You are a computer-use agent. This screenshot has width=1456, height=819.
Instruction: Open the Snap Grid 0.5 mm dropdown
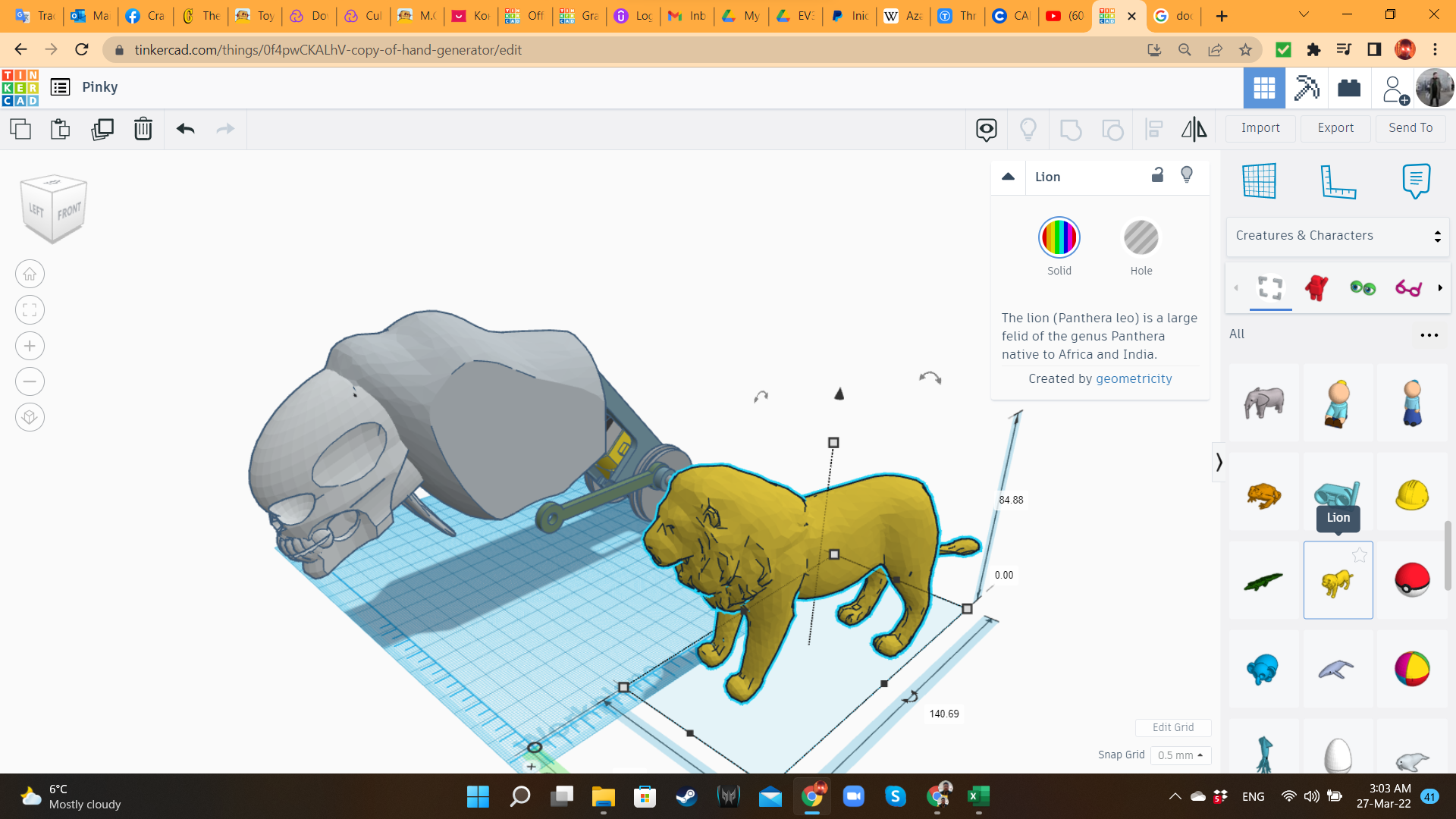(x=1180, y=755)
